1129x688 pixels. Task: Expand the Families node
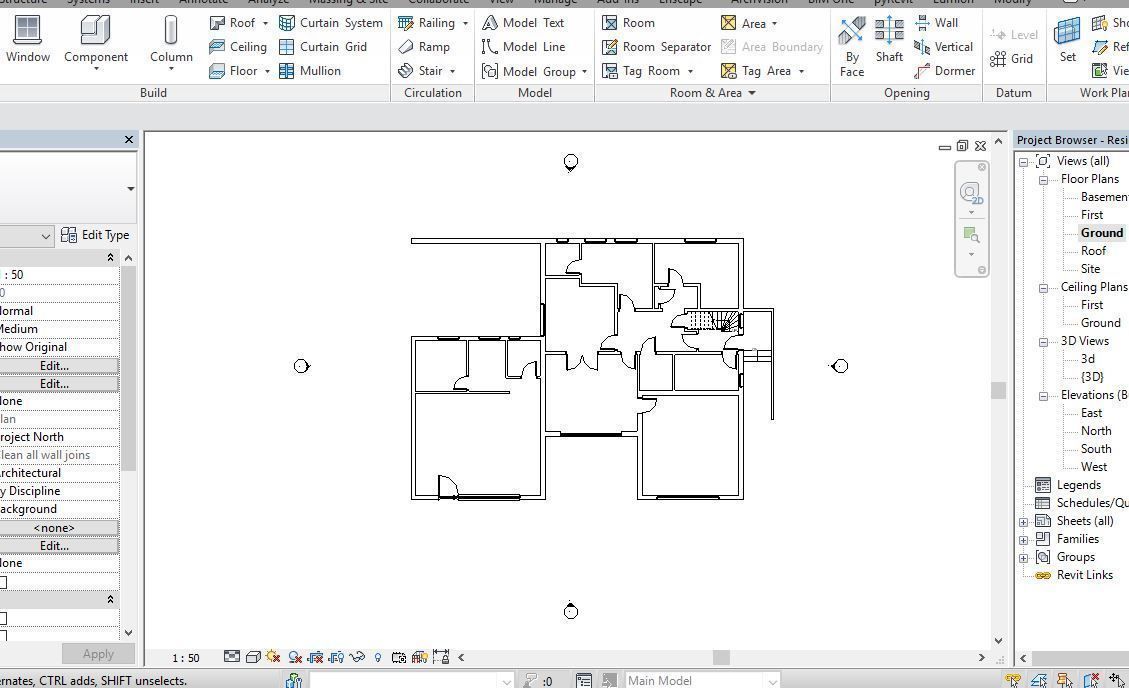1023,540
